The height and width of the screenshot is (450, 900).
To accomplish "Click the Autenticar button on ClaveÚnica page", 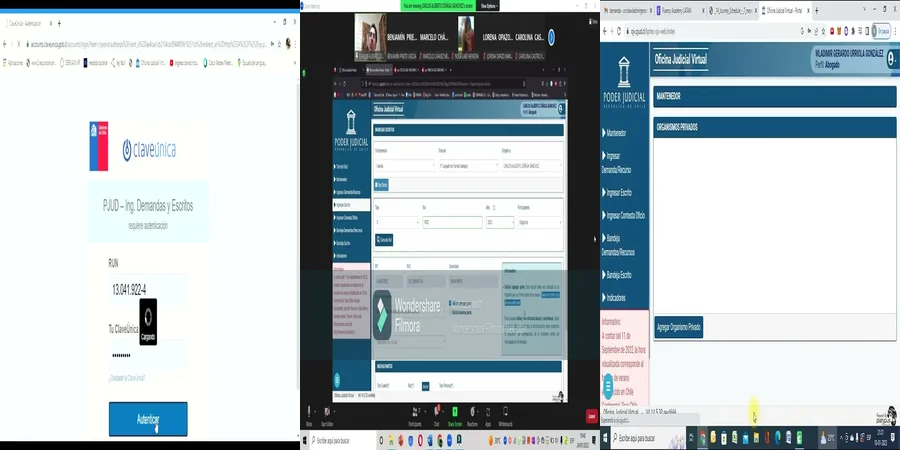I will tap(148, 419).
